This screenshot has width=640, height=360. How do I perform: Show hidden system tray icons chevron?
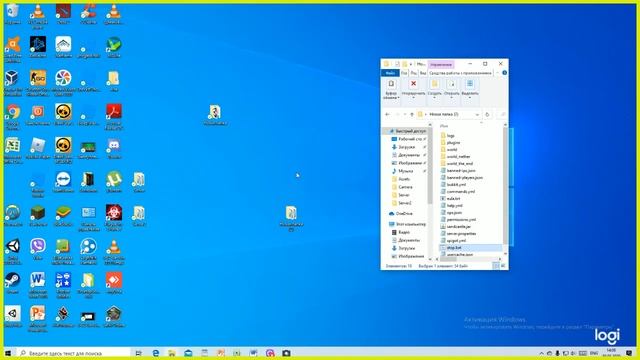(542, 353)
